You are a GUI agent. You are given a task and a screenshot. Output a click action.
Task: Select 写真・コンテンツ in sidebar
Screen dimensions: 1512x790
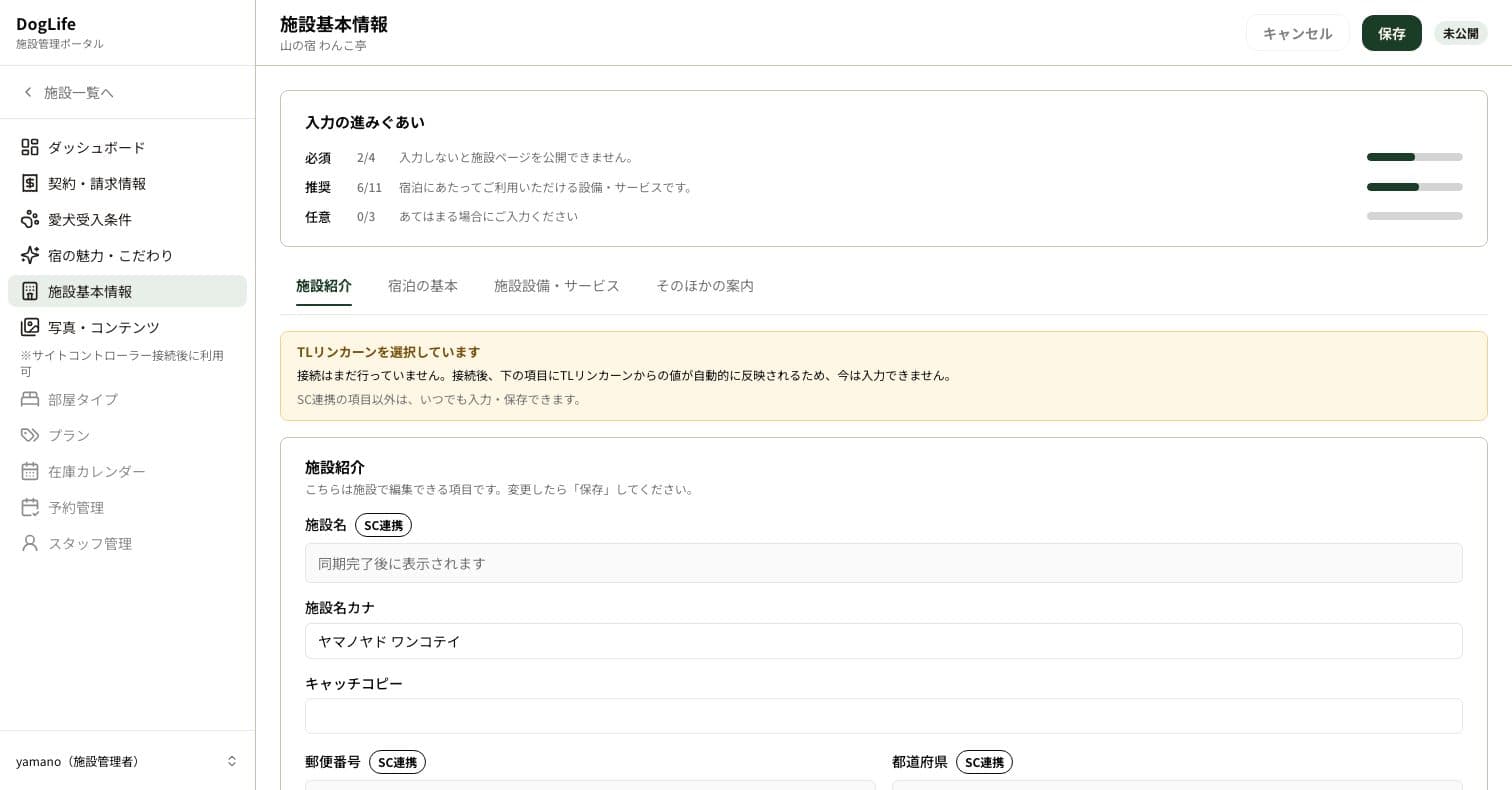pos(127,327)
